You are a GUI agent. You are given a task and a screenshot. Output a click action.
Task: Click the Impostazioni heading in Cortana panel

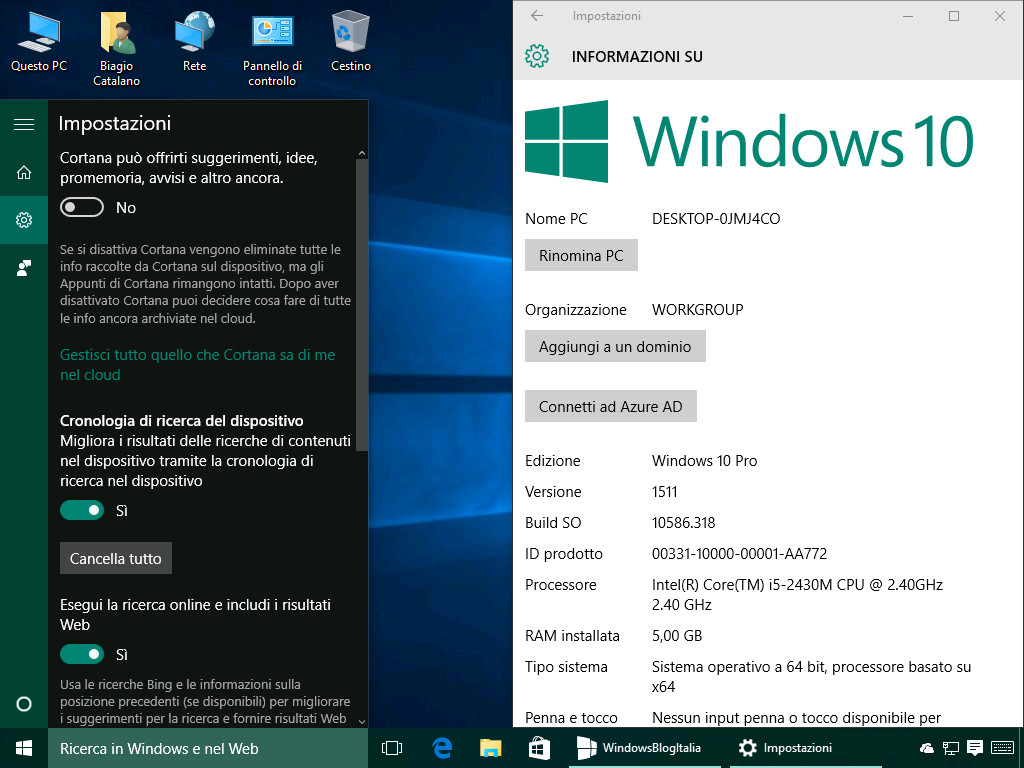tap(115, 123)
